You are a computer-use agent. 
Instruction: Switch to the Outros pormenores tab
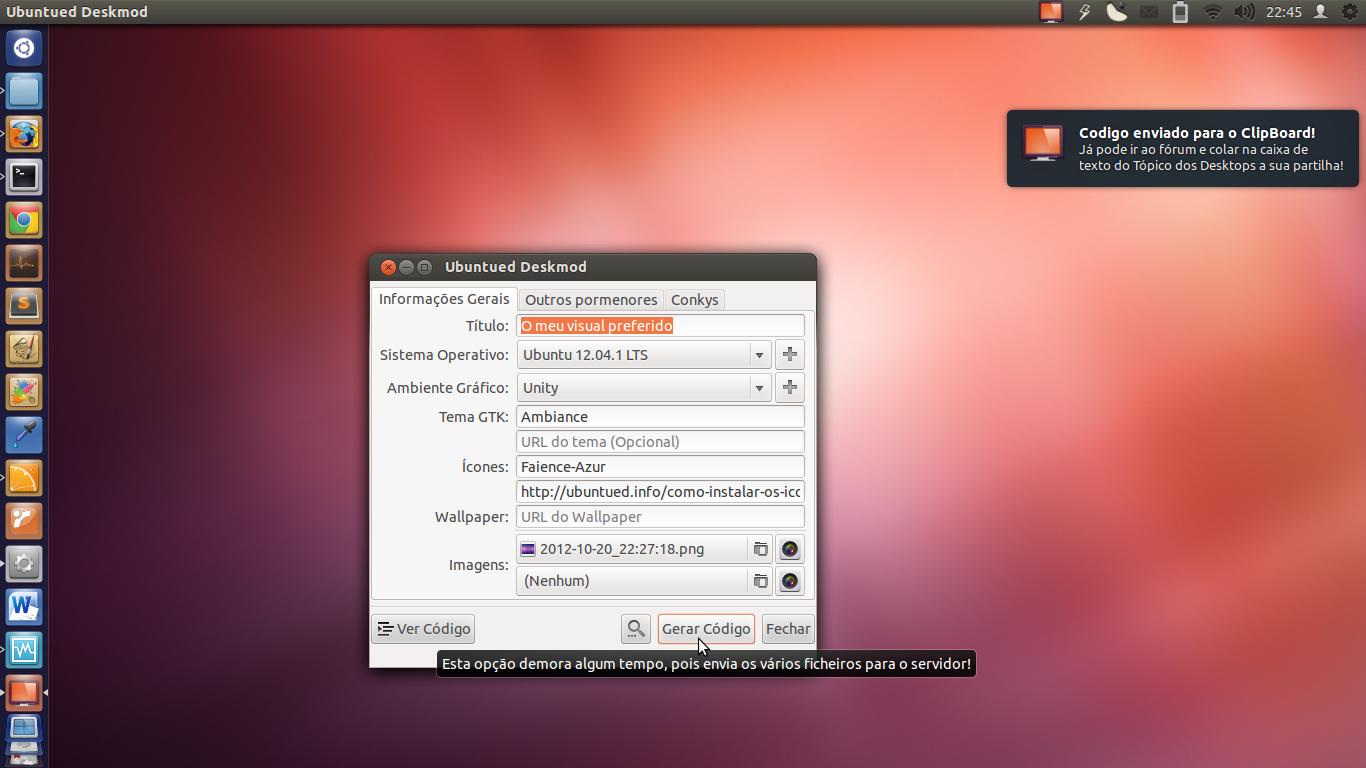pyautogui.click(x=591, y=300)
